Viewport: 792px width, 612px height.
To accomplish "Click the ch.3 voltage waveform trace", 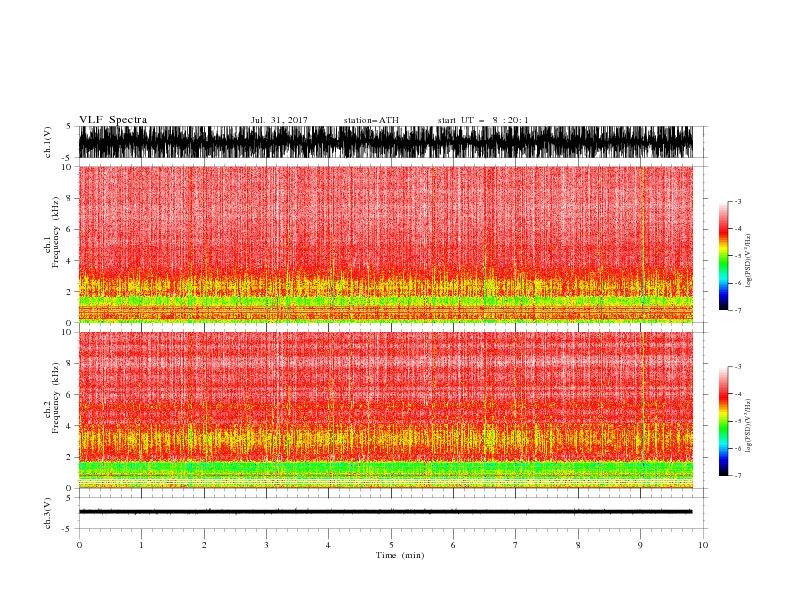I will coord(386,512).
